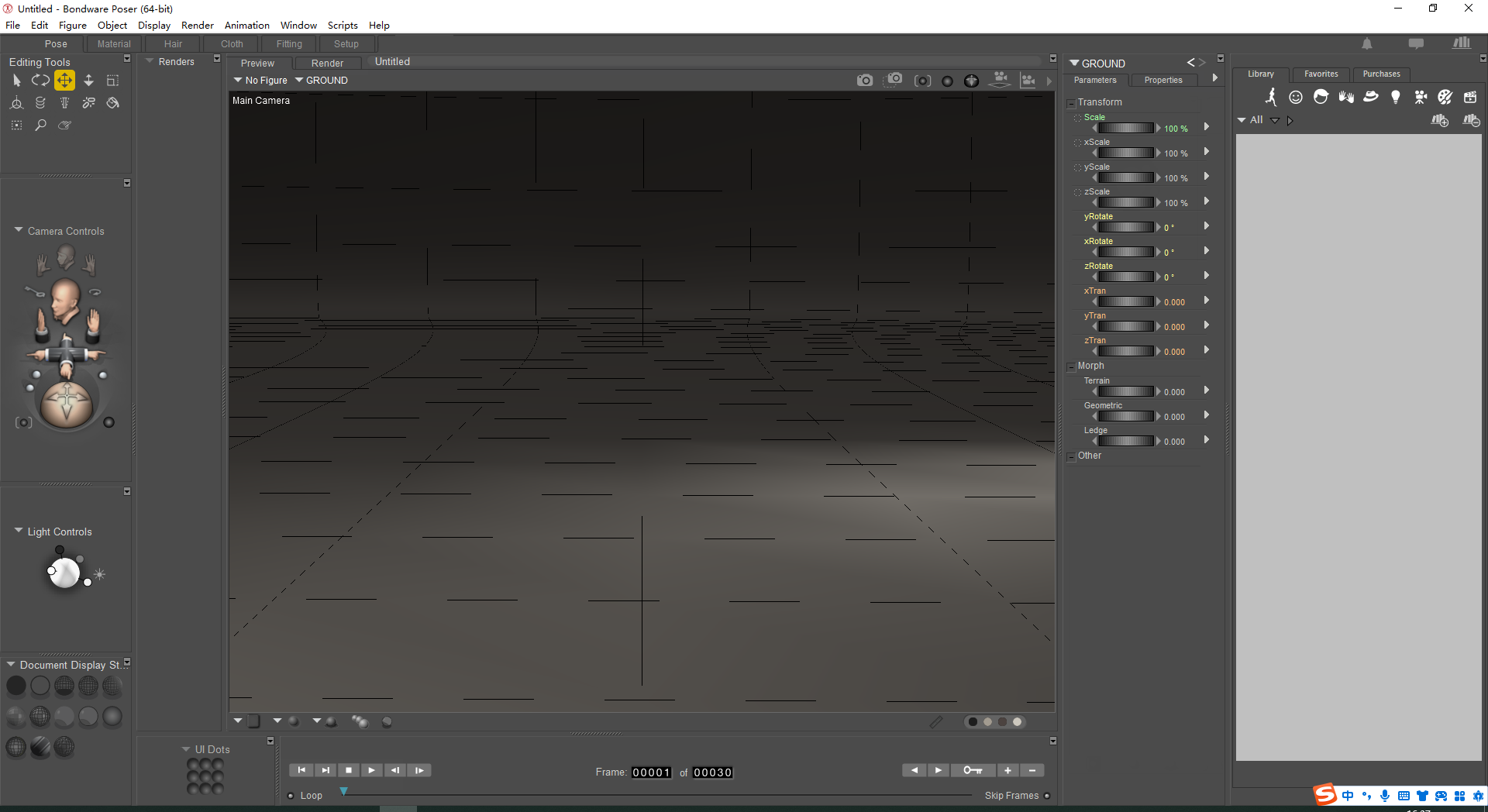The height and width of the screenshot is (812, 1488).
Task: Open the Lights category in the Library
Action: coord(1396,97)
